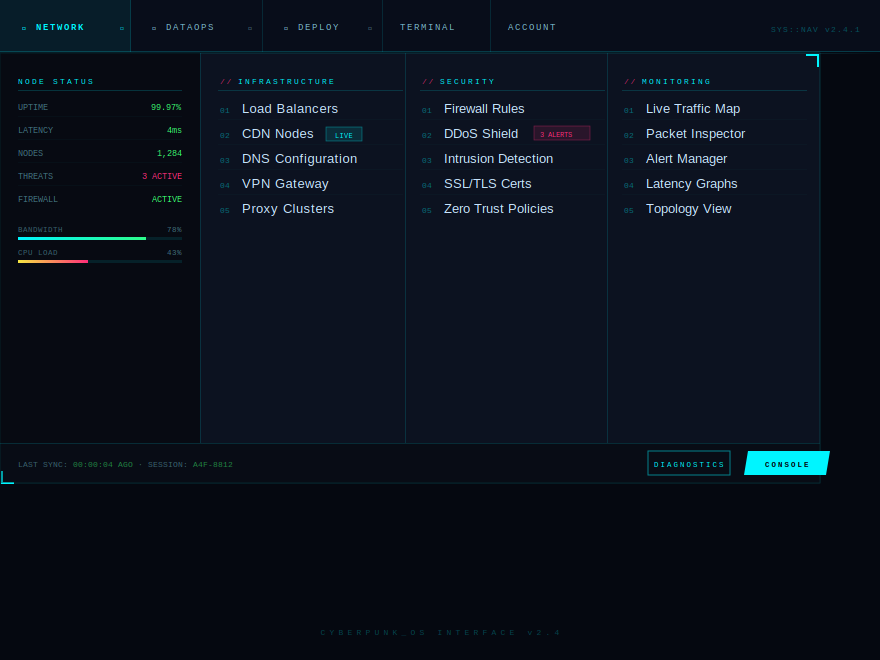Screen dimensions: 880x660
Task: Open Firewall Rules
Action: 512,109
